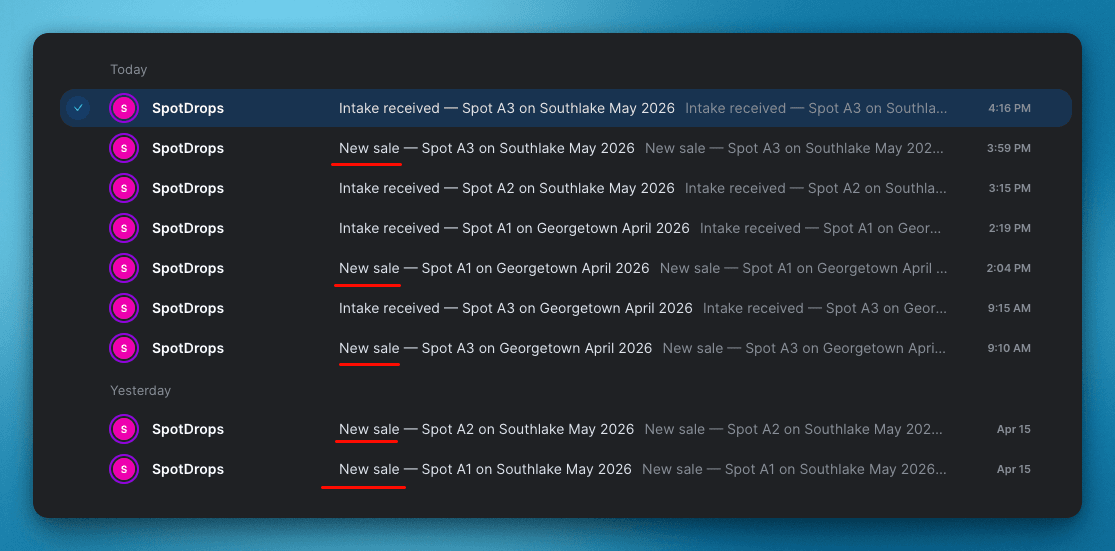This screenshot has height=551, width=1115.
Task: Open New sale Spot A1 on Southlake May 2026
Action: coord(485,469)
